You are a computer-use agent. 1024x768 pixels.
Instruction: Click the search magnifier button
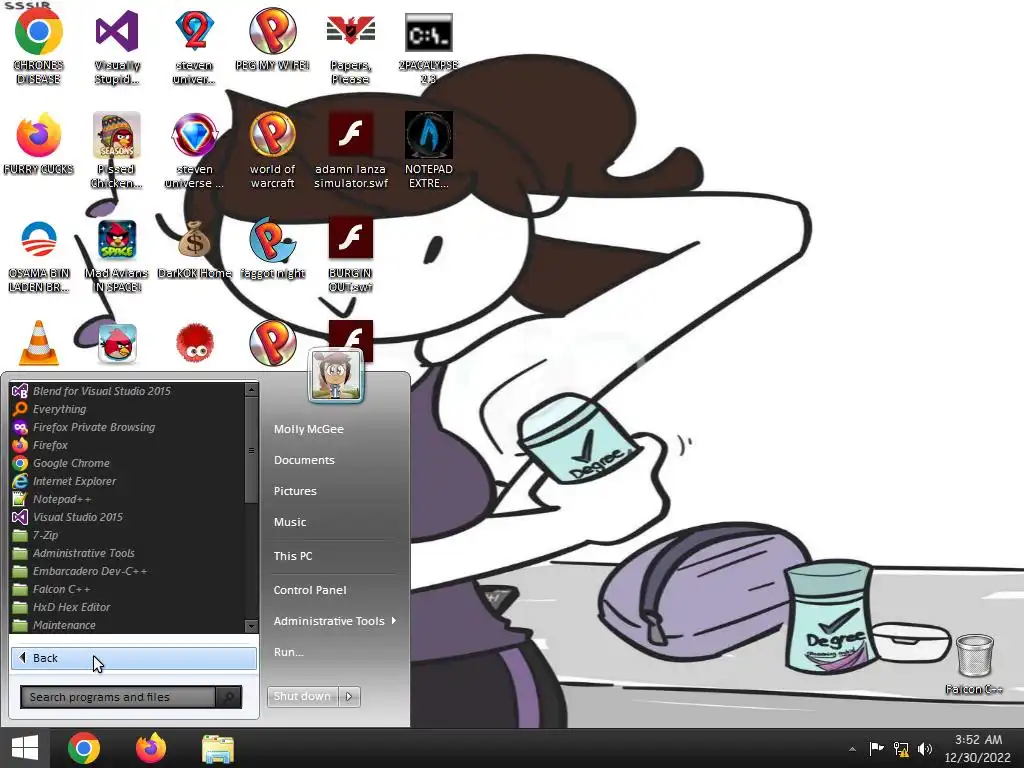click(x=229, y=697)
